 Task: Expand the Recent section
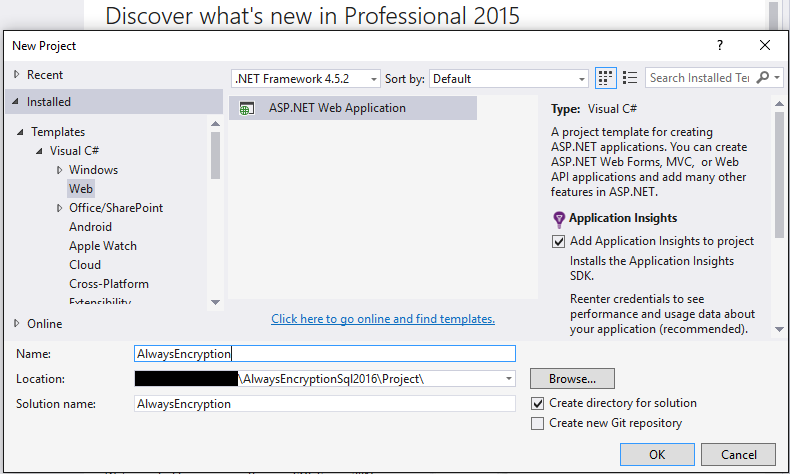pos(17,75)
